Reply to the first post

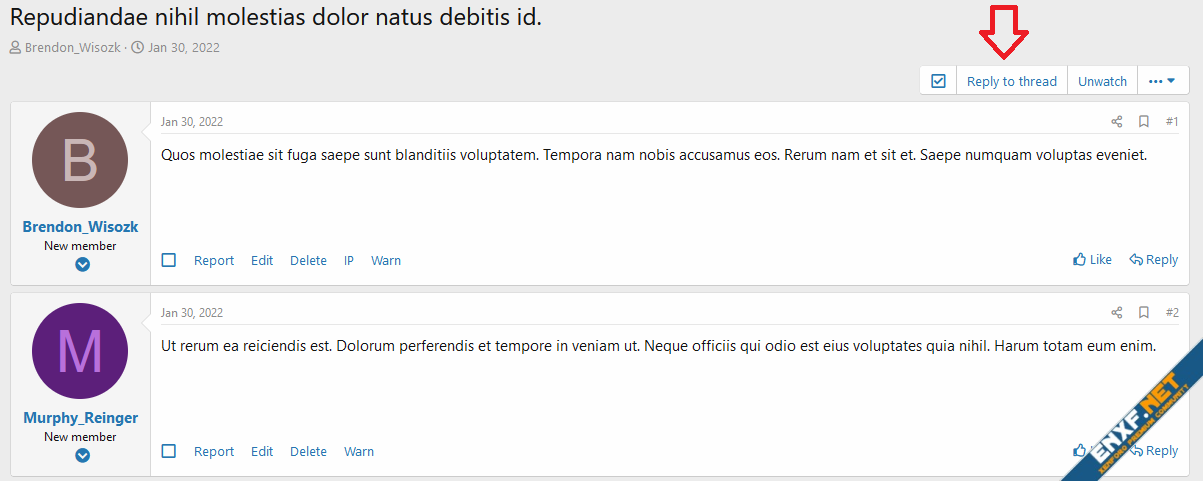1153,260
